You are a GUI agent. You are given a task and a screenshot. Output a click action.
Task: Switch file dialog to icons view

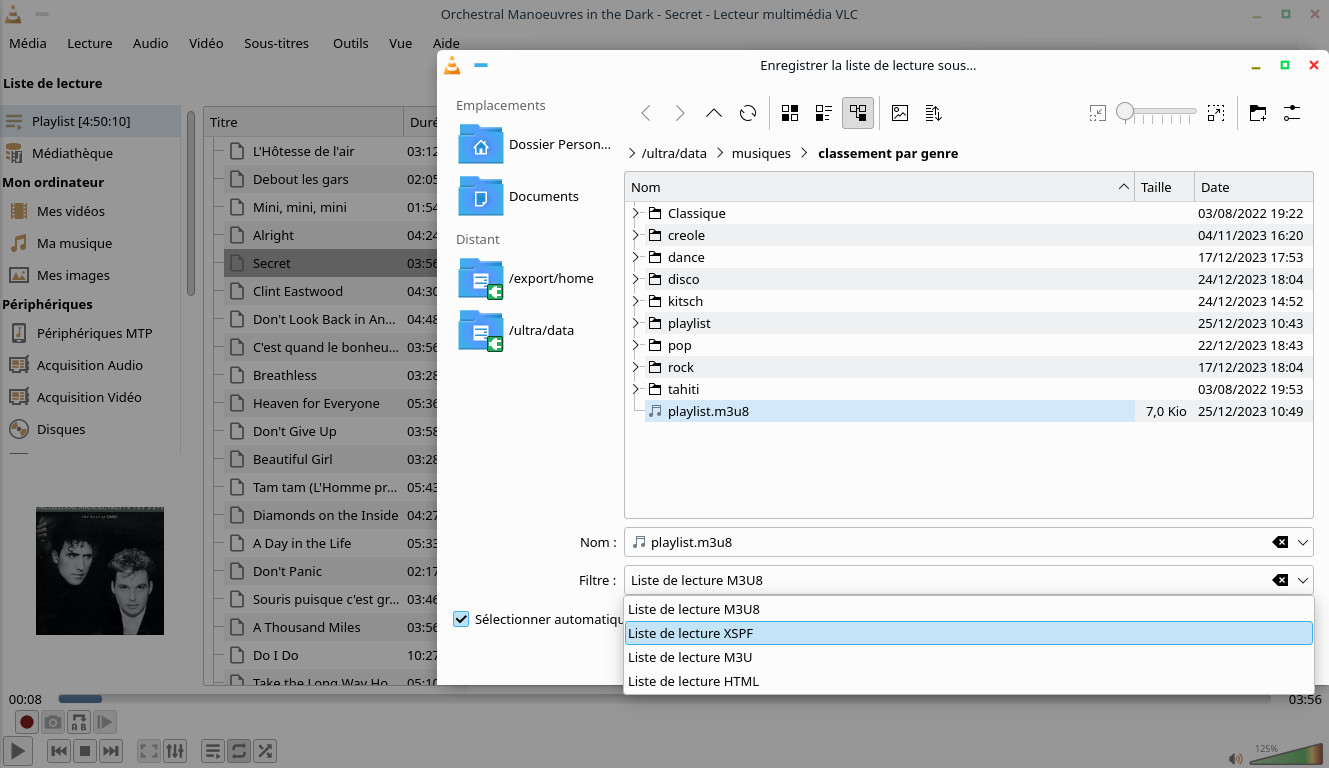pyautogui.click(x=790, y=113)
